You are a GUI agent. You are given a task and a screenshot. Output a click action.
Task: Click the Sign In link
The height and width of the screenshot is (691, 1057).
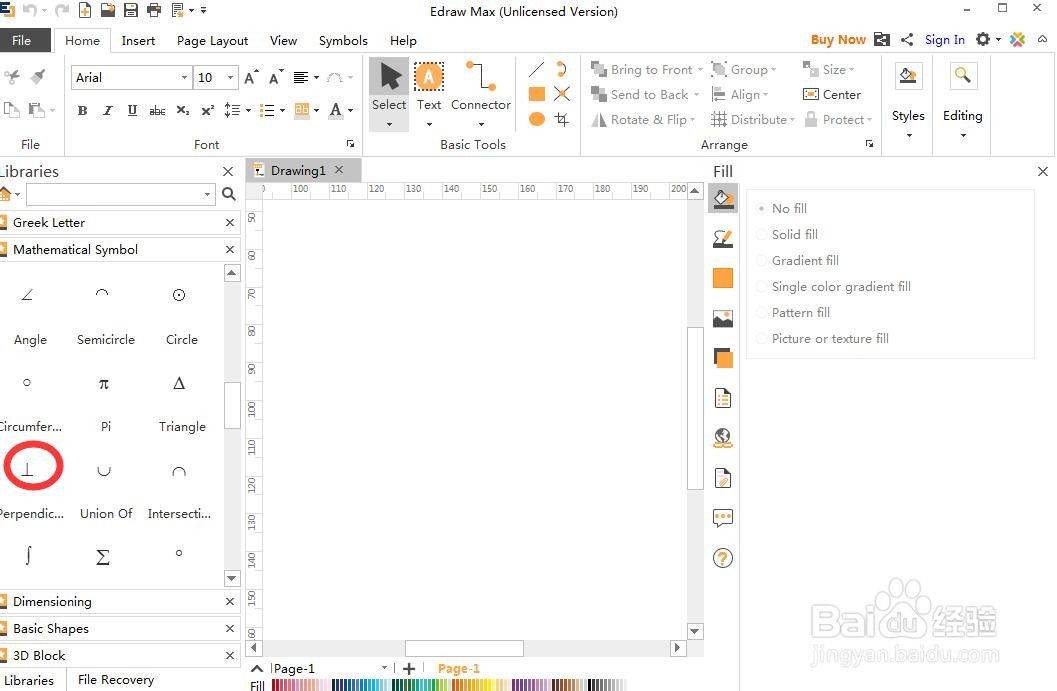coord(944,40)
